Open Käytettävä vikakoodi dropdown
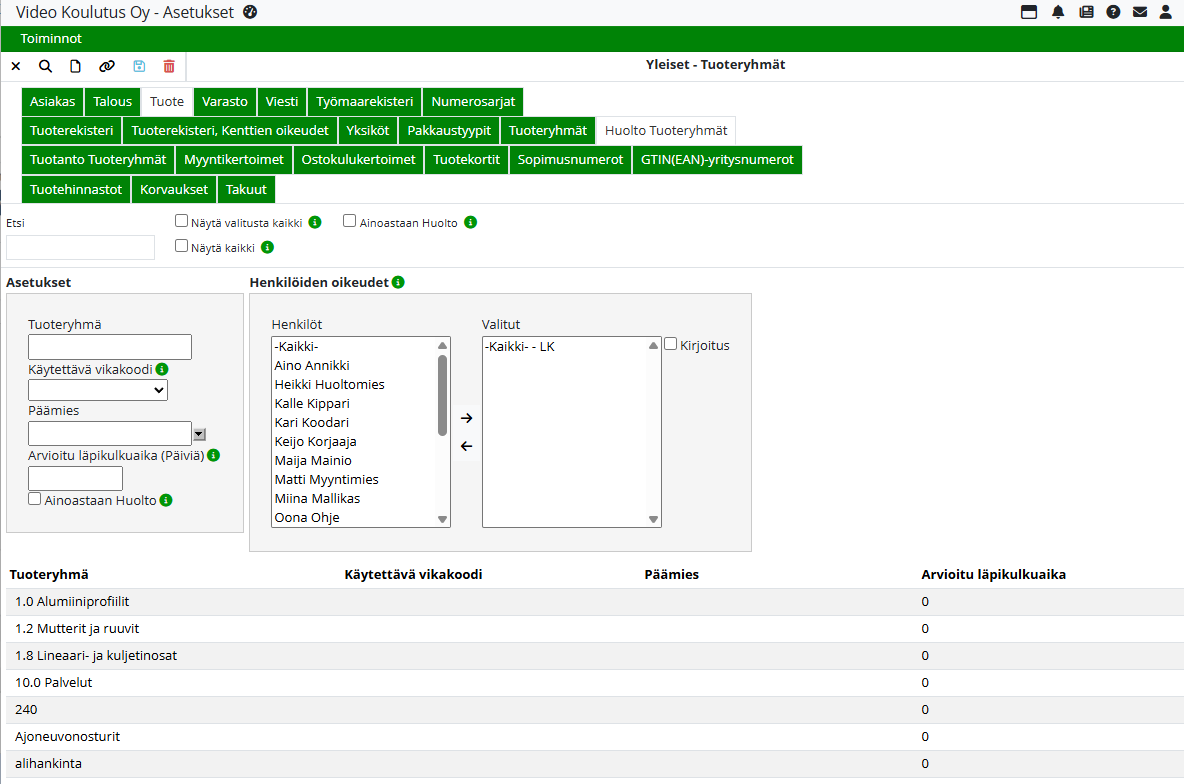The height and width of the screenshot is (784, 1184). (98, 390)
